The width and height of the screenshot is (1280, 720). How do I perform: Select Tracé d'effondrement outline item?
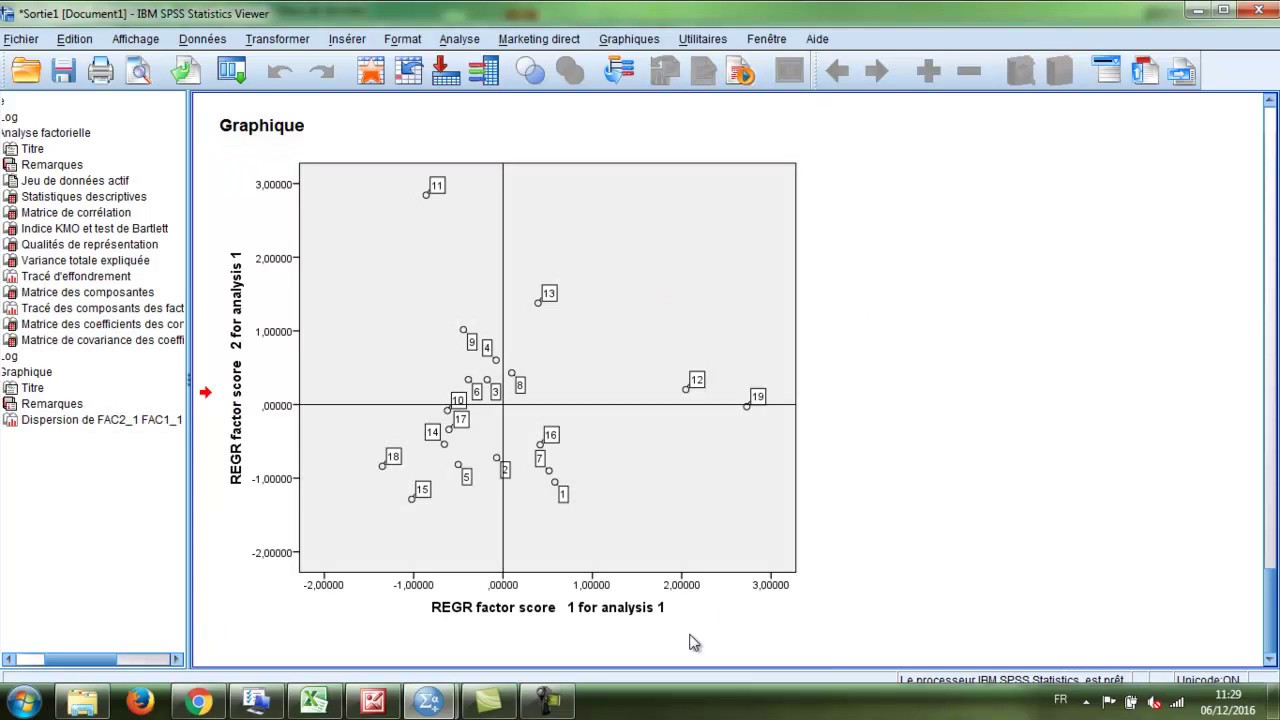(x=76, y=277)
